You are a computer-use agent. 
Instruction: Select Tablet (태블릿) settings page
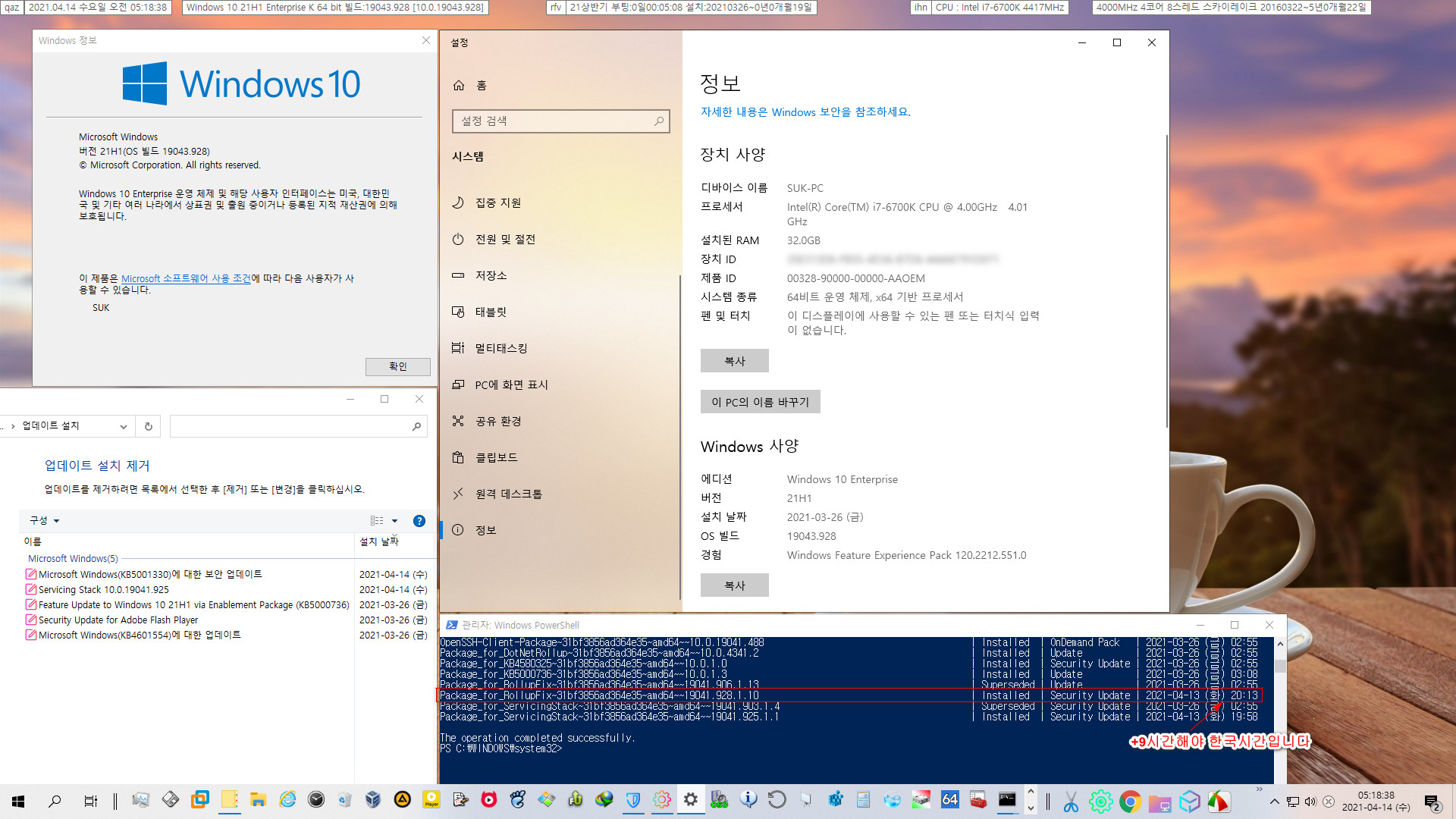tap(479, 312)
